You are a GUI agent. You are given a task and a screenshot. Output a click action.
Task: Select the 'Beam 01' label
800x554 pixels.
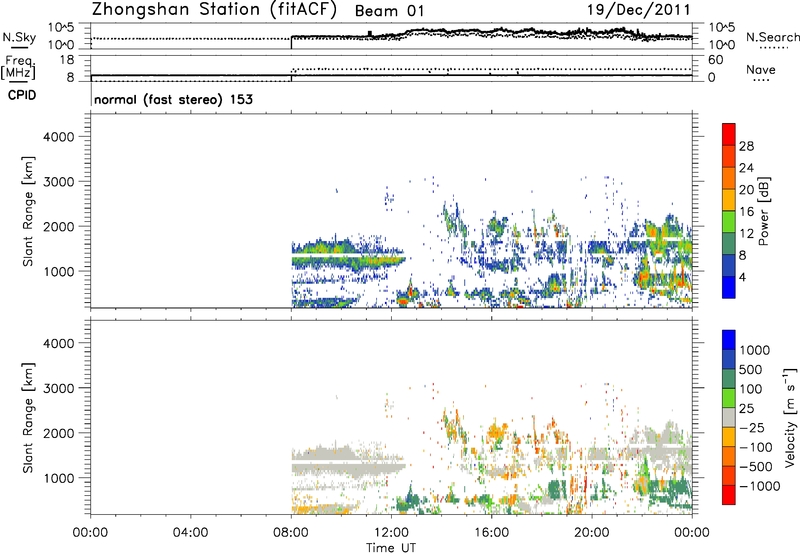[389, 11]
